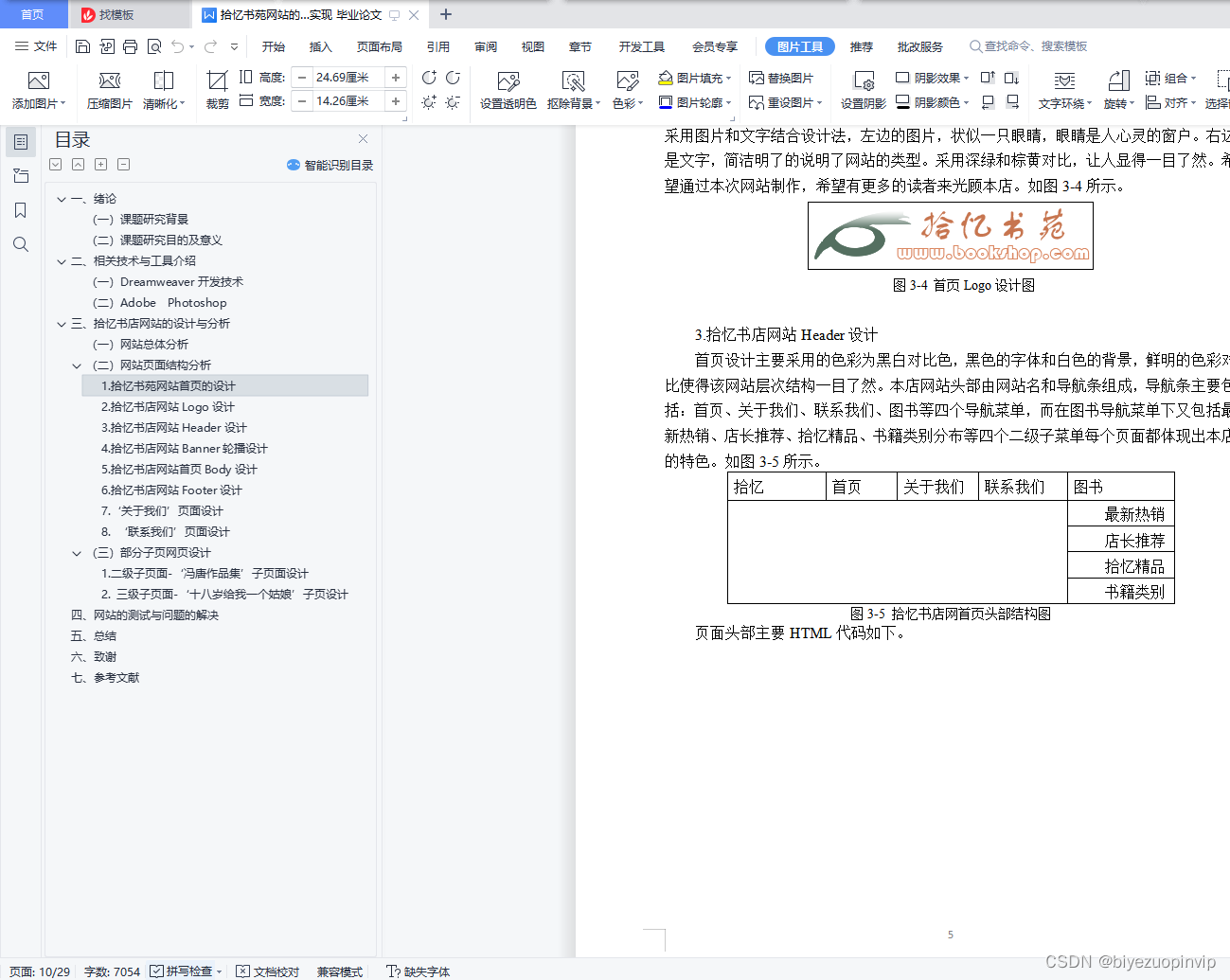This screenshot has height=980, width=1230.
Task: Increase 宽度 with plus stepper
Action: click(396, 101)
